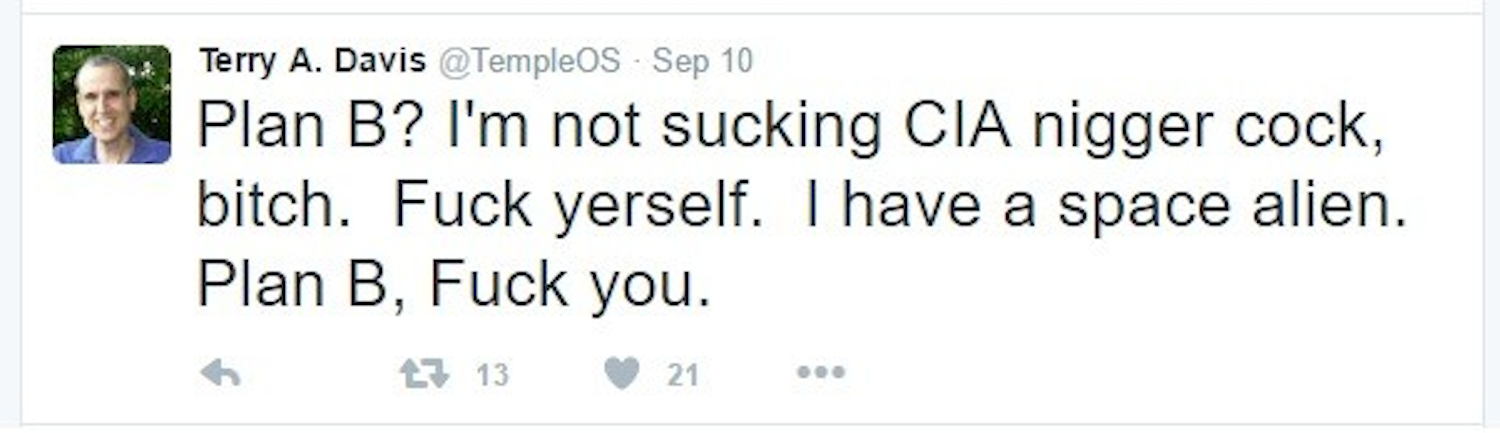Click empty space right of the three-dot icon
The image size is (1500, 433).
tap(1100, 374)
